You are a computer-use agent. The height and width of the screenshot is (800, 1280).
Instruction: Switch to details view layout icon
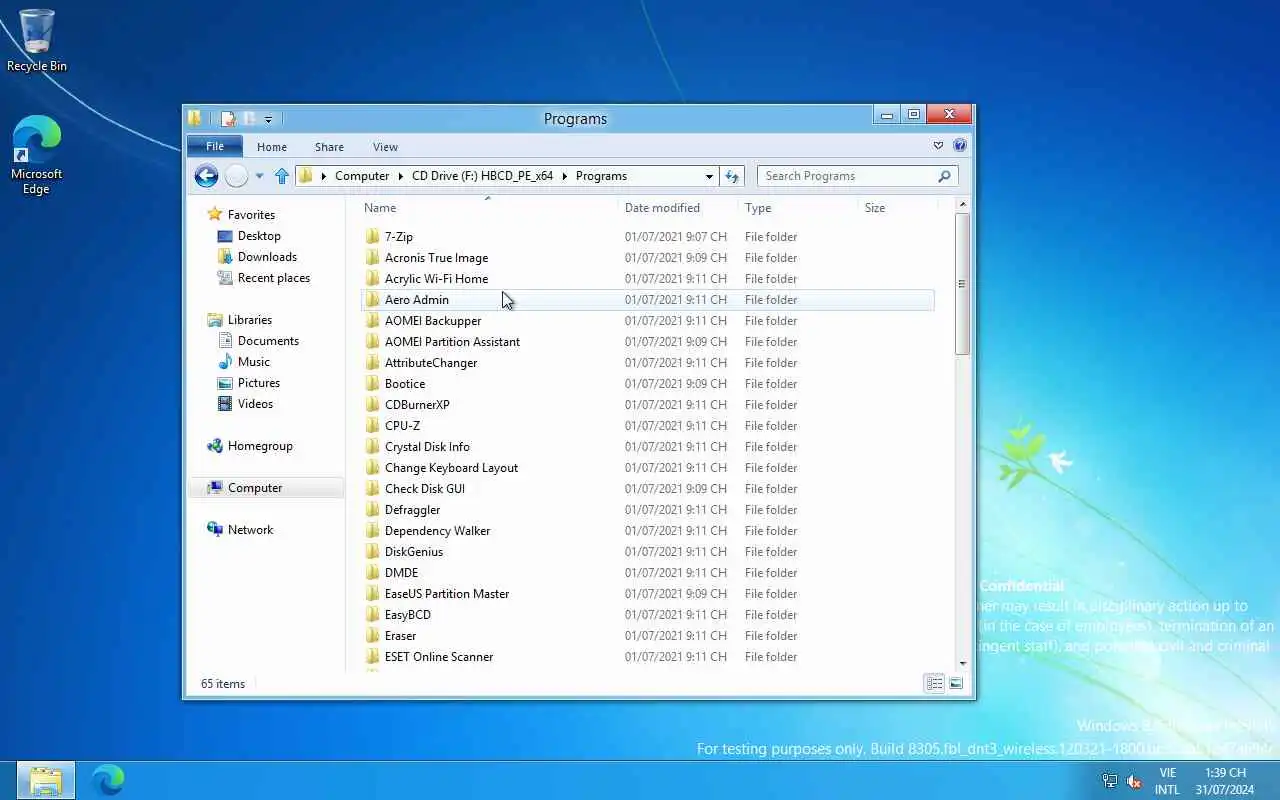[934, 684]
